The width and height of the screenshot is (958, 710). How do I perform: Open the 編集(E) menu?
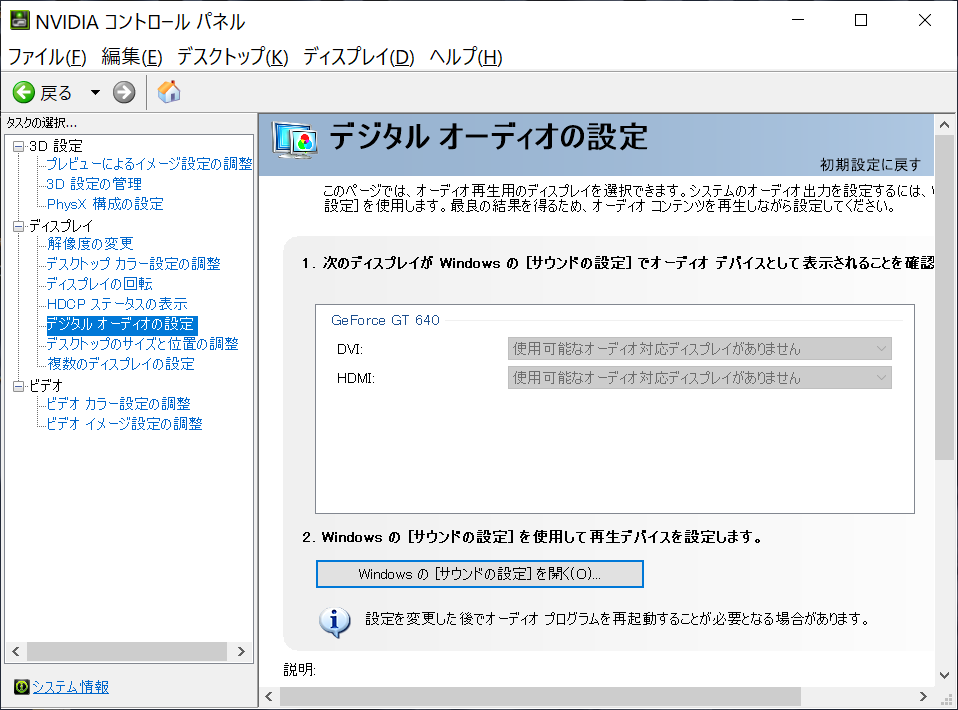(x=132, y=57)
